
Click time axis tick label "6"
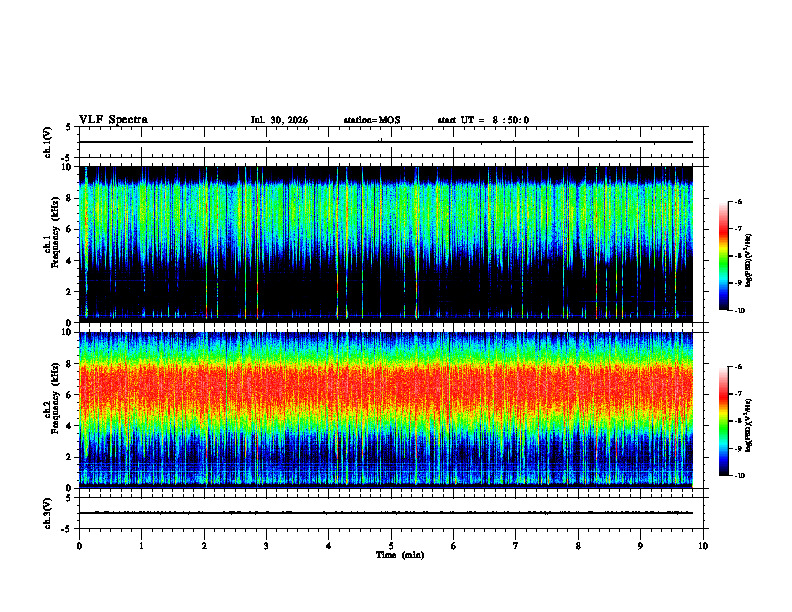coord(453,546)
